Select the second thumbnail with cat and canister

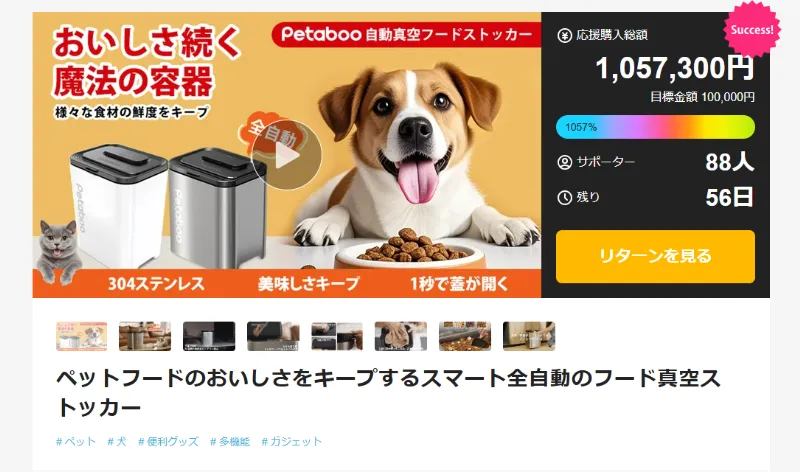click(145, 336)
